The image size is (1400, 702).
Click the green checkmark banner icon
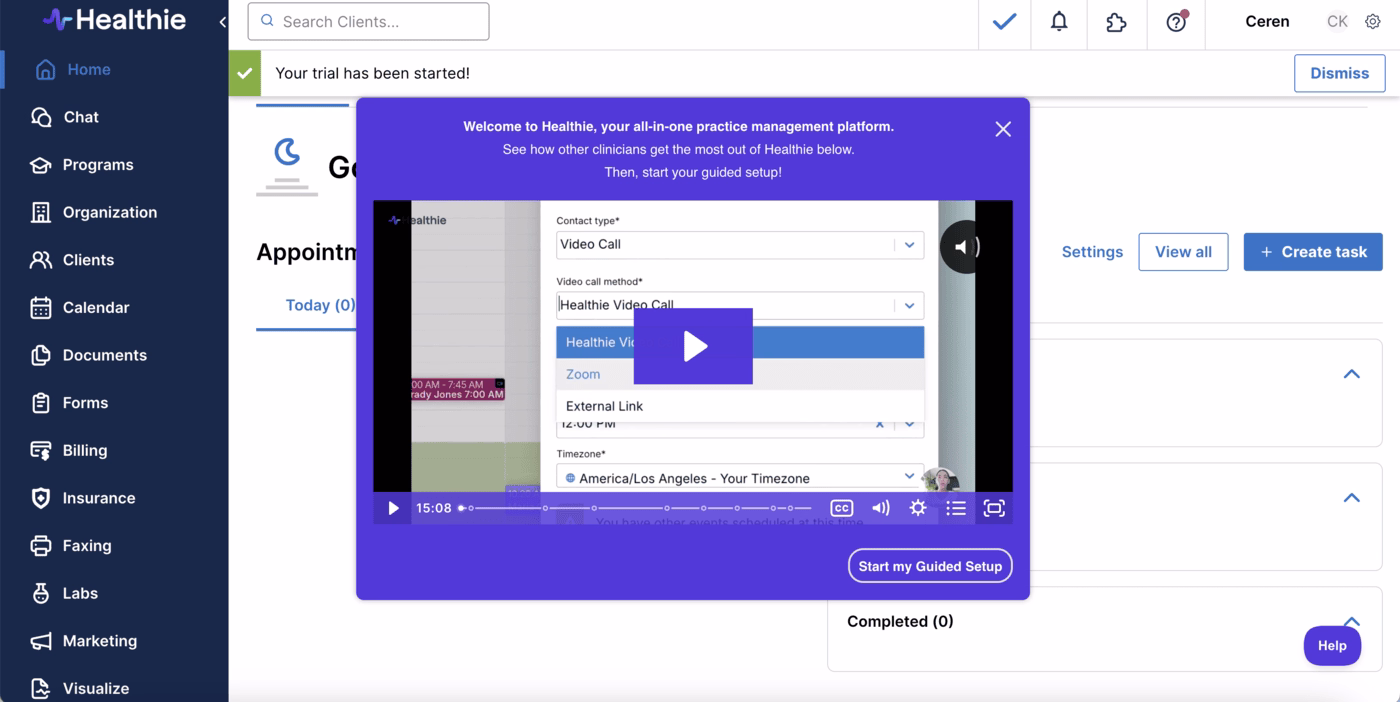click(244, 73)
